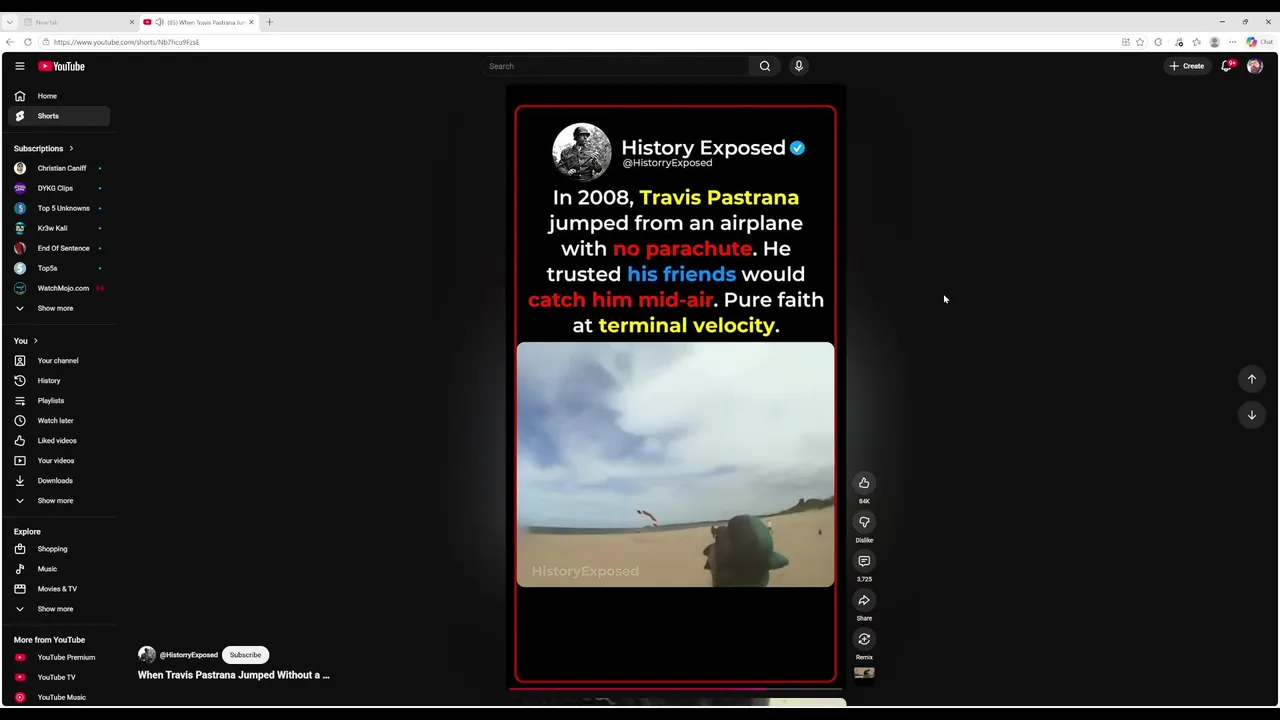The width and height of the screenshot is (1280, 720).
Task: Open WatchMojo.com channel
Action: (x=59, y=288)
